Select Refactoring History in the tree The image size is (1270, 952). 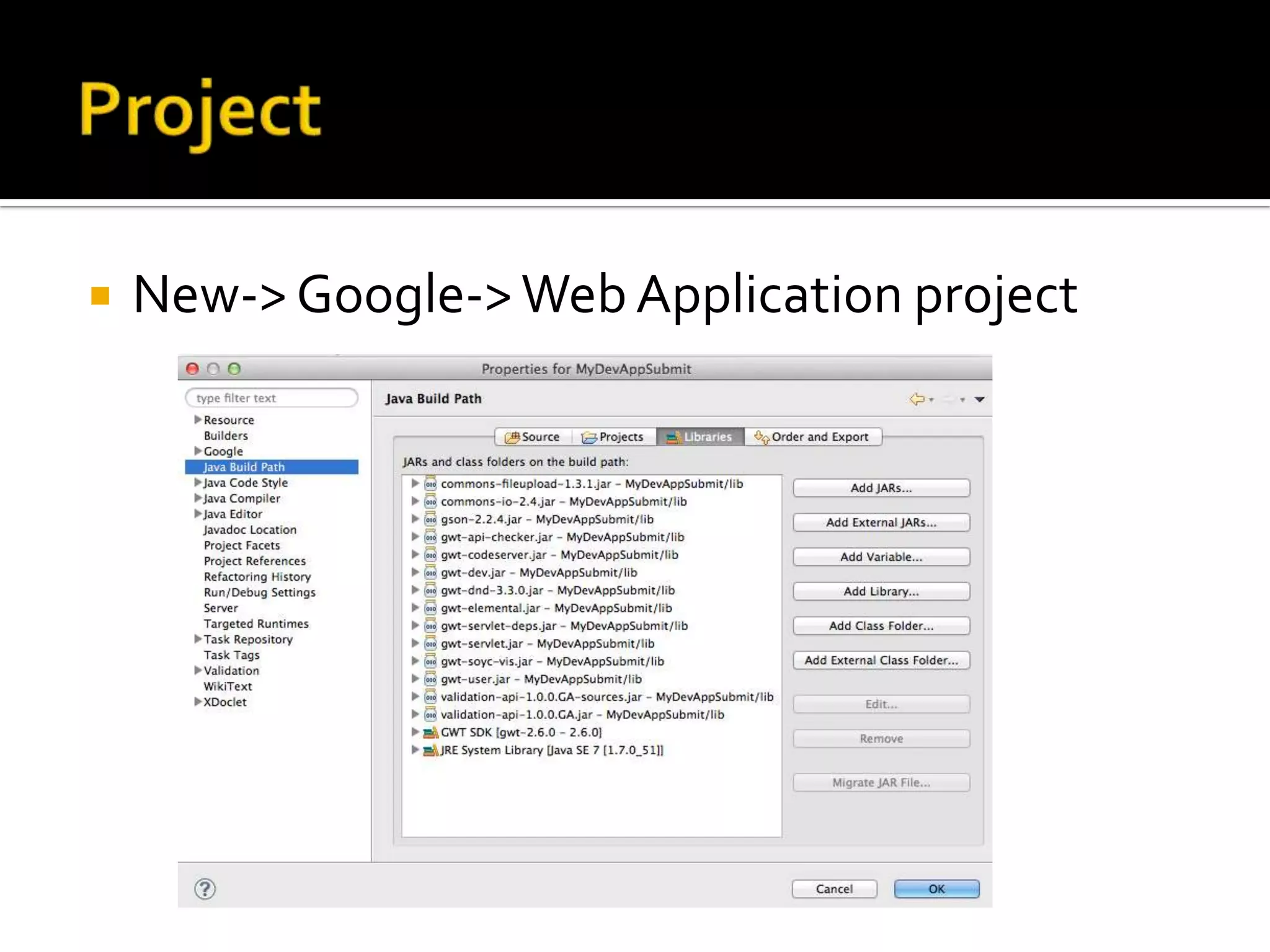[257, 577]
